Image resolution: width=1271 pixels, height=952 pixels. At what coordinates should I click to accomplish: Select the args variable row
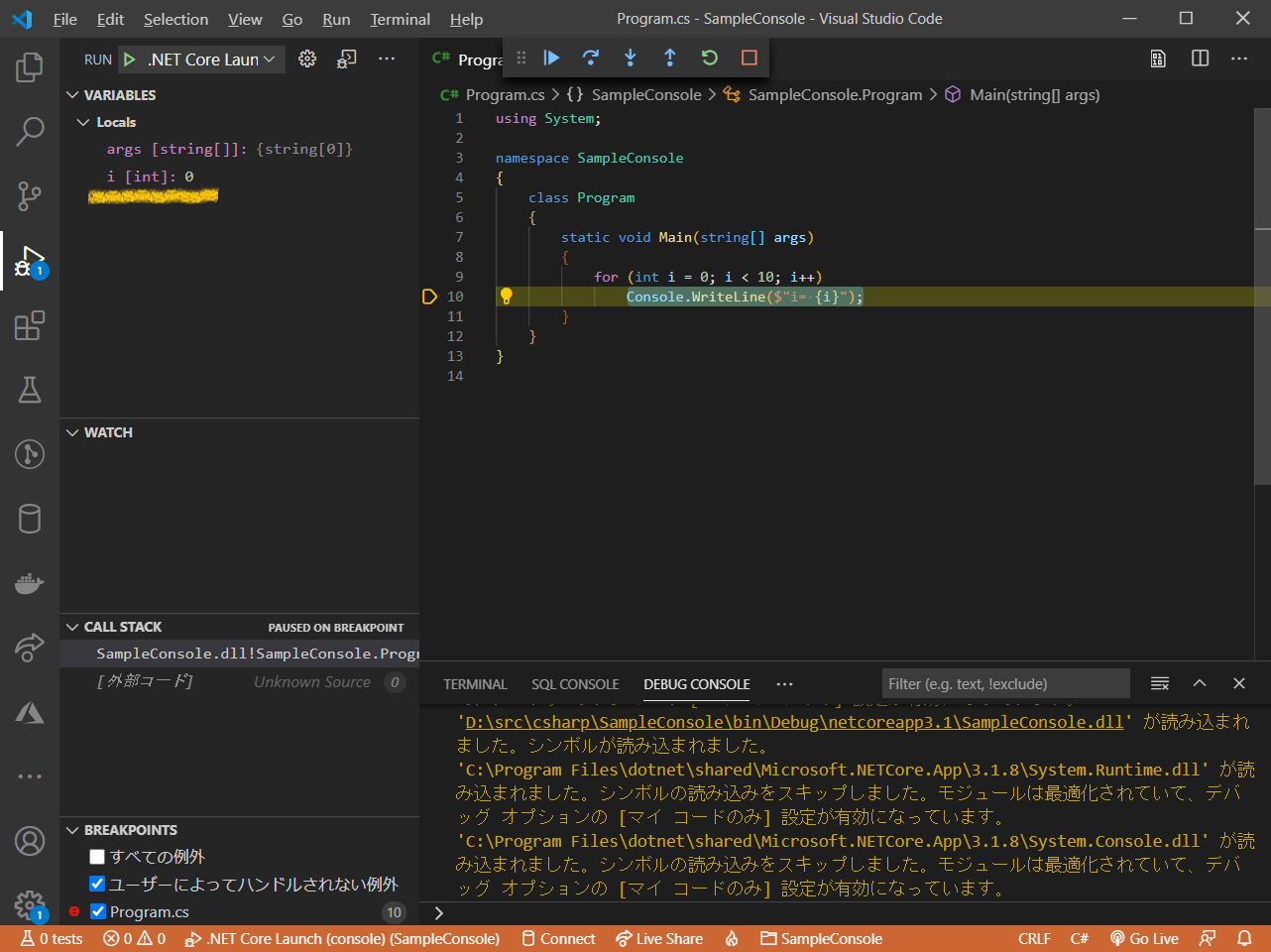click(x=239, y=149)
